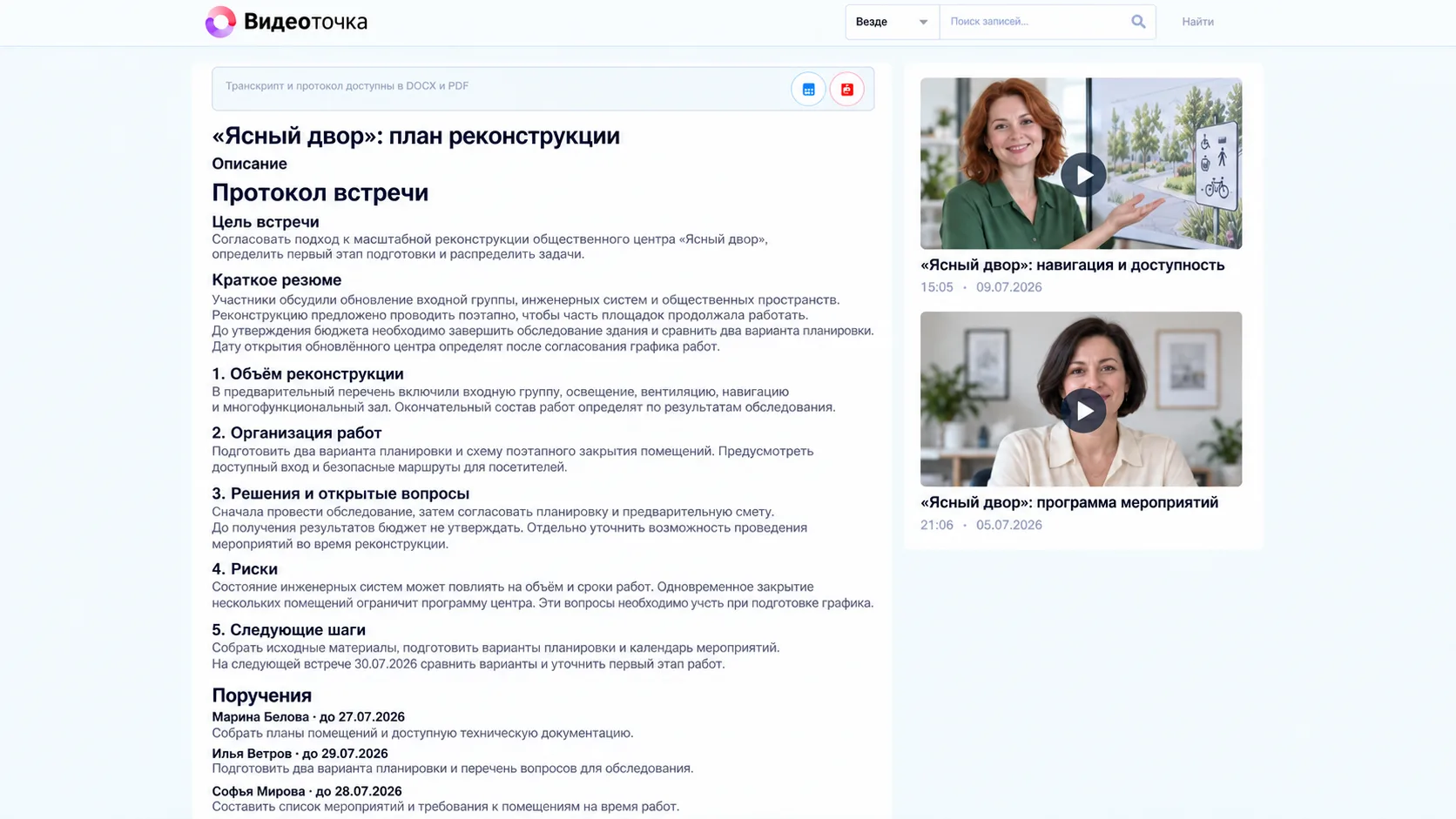Click the «Ясный двор»: план реконструкции title

[x=415, y=136]
